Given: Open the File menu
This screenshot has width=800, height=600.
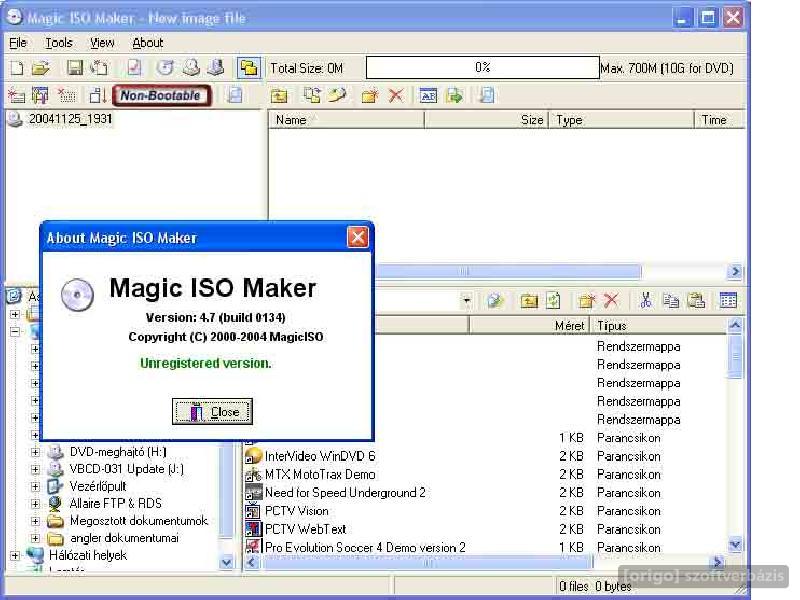Looking at the screenshot, I should pos(18,43).
